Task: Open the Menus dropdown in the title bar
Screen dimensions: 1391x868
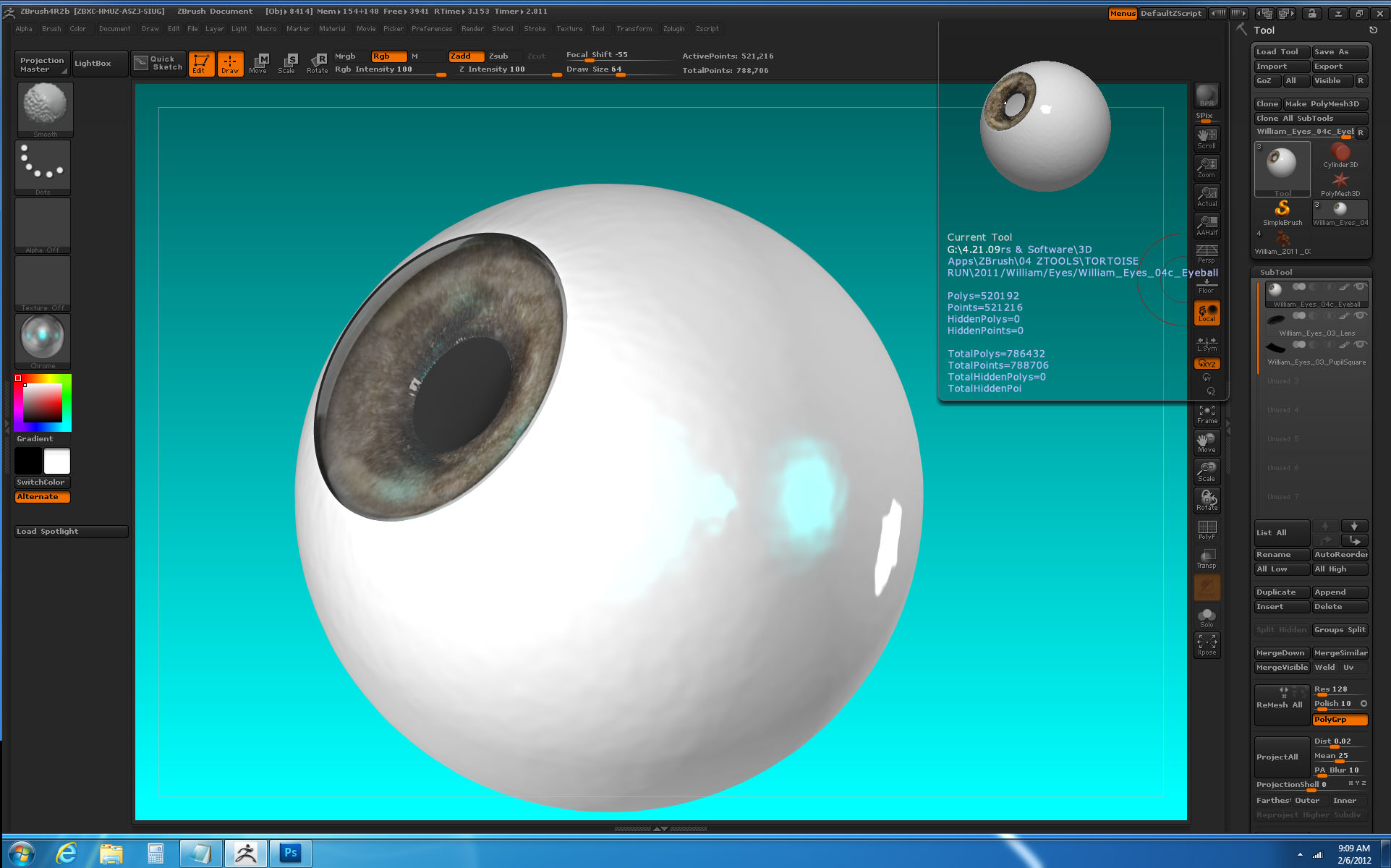Action: (x=1121, y=12)
